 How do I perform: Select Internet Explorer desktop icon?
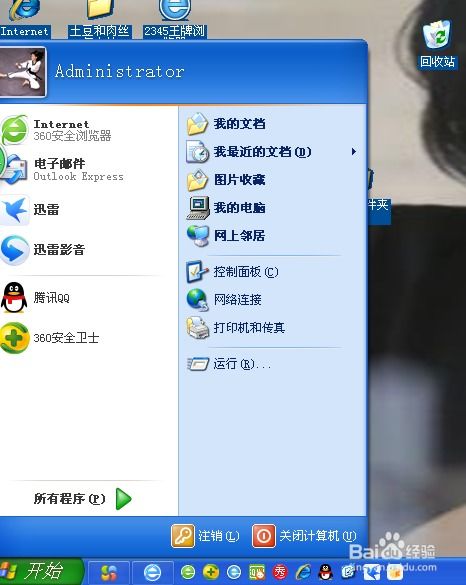point(25,18)
